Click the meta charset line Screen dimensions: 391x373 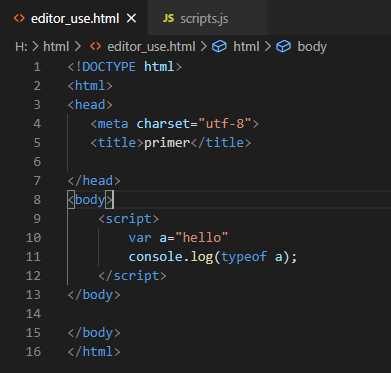point(174,124)
